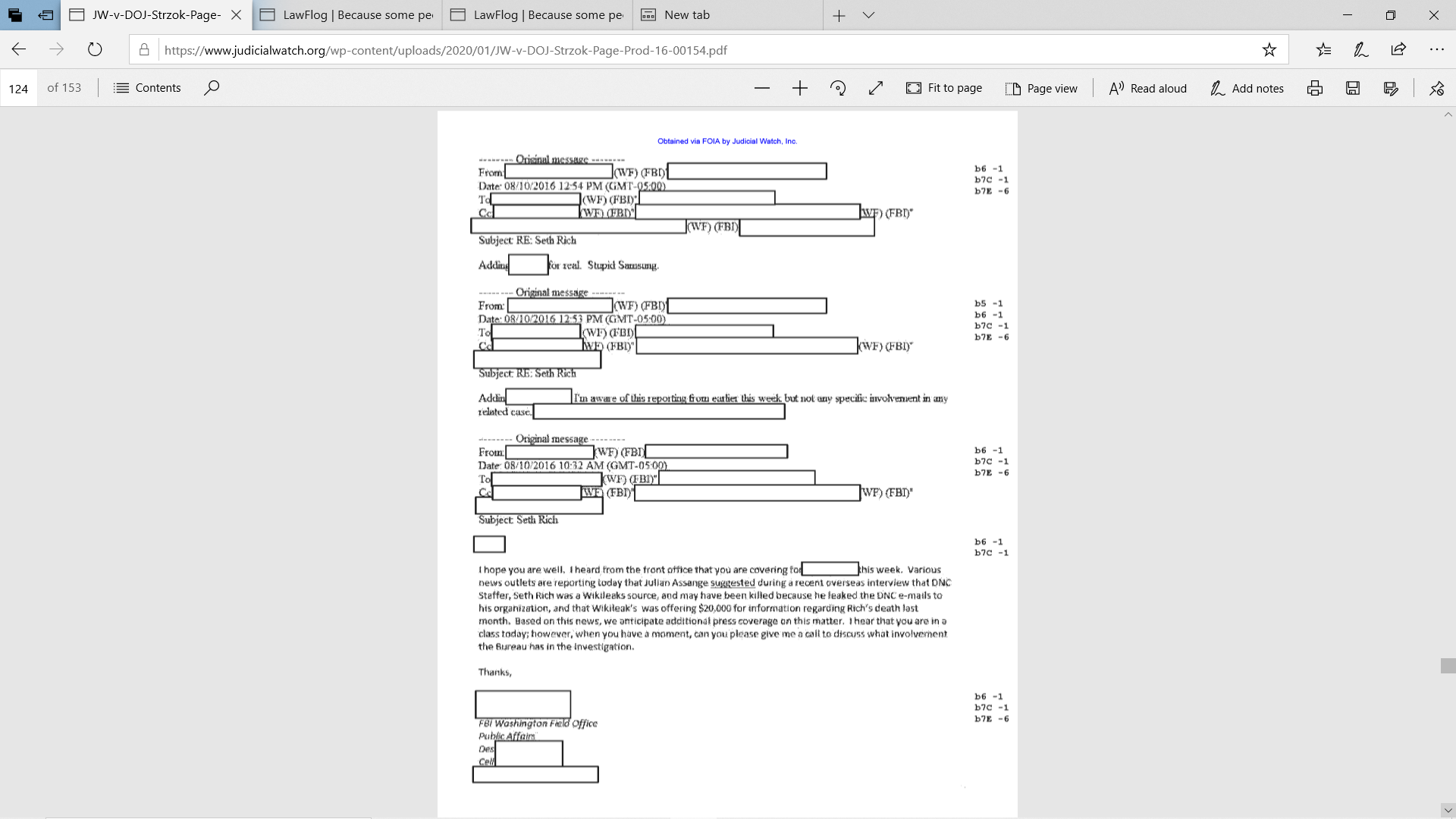
Task: Click Fit to page button
Action: (944, 88)
